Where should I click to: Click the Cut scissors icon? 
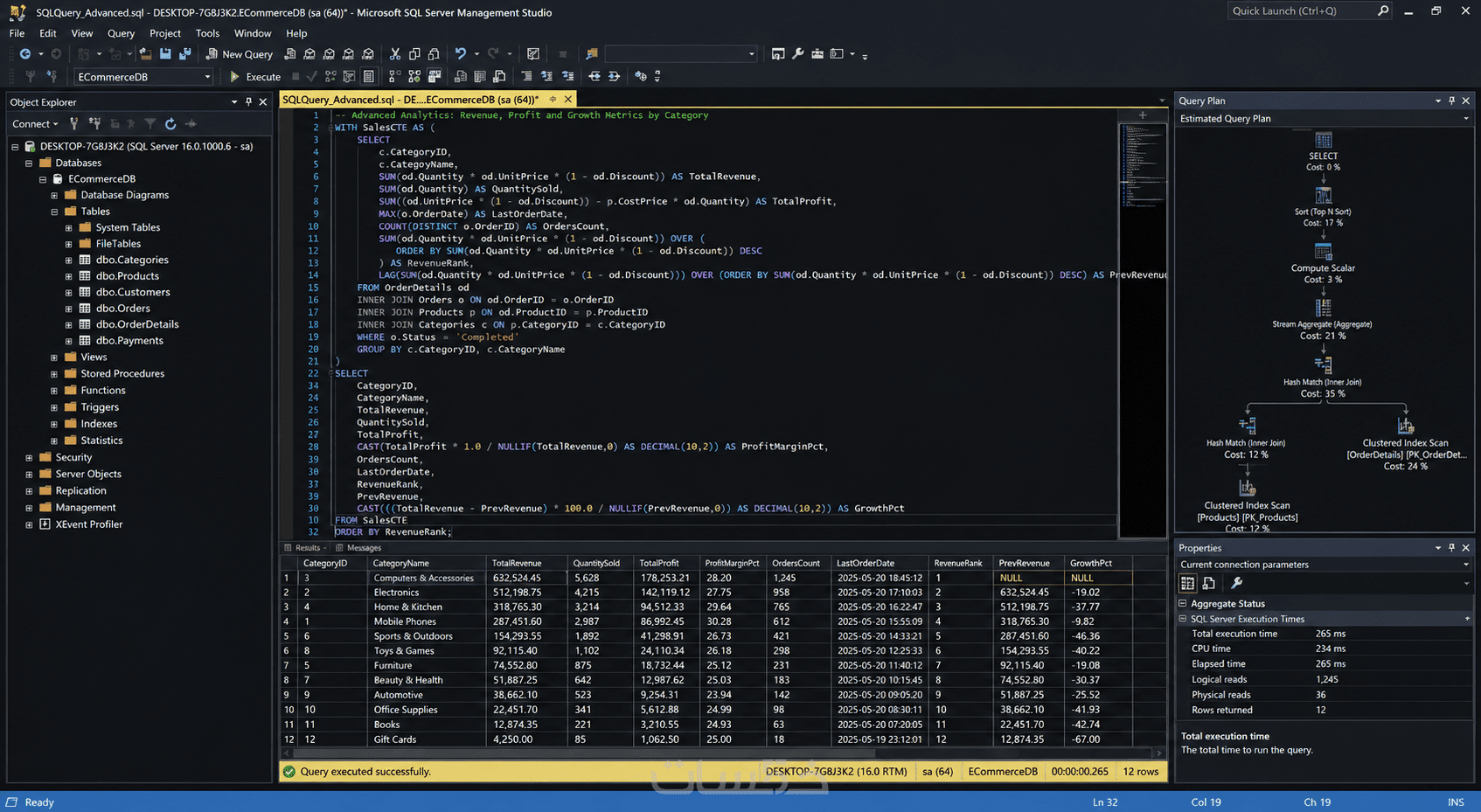pos(395,54)
